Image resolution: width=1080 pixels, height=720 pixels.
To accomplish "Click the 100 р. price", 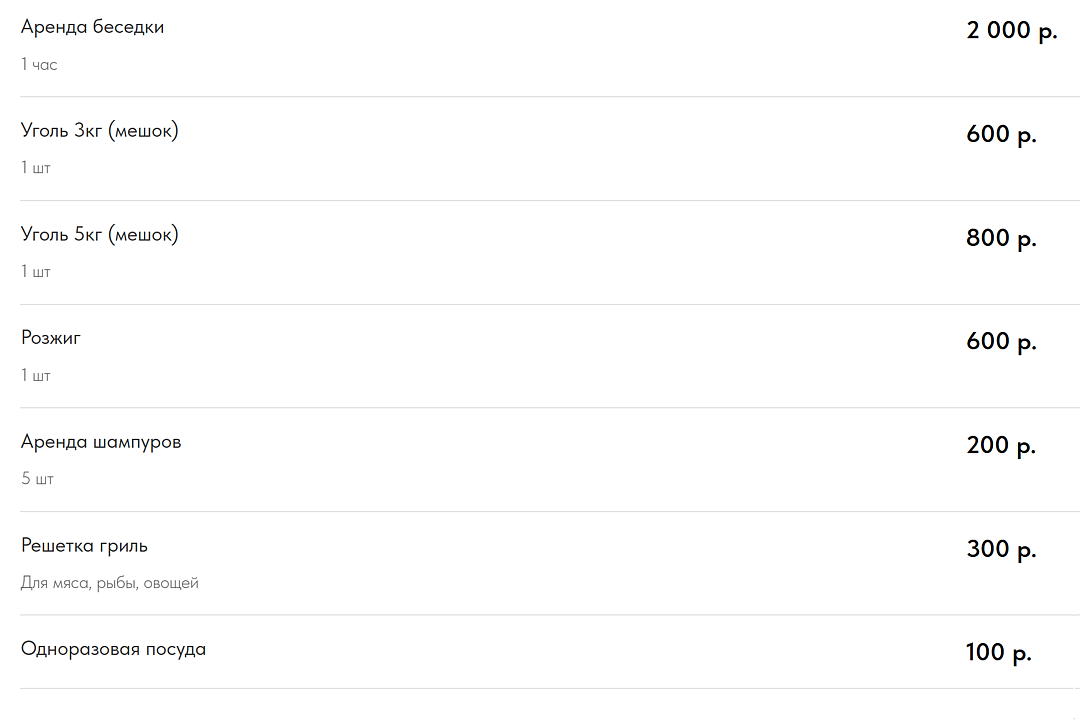I will (x=998, y=653).
